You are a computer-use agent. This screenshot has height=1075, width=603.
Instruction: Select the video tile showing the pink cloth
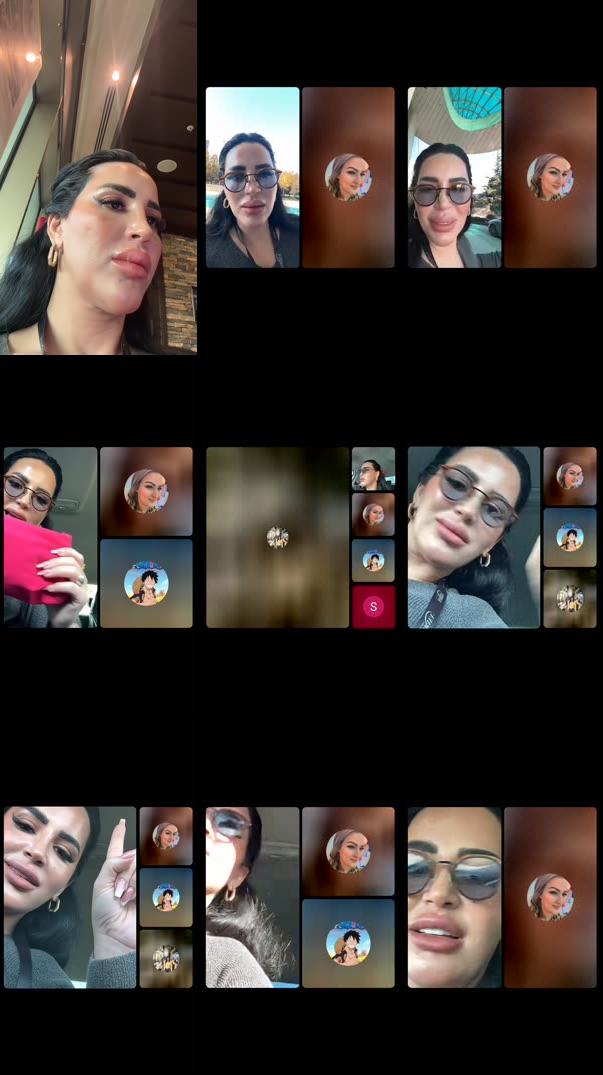coord(50,538)
